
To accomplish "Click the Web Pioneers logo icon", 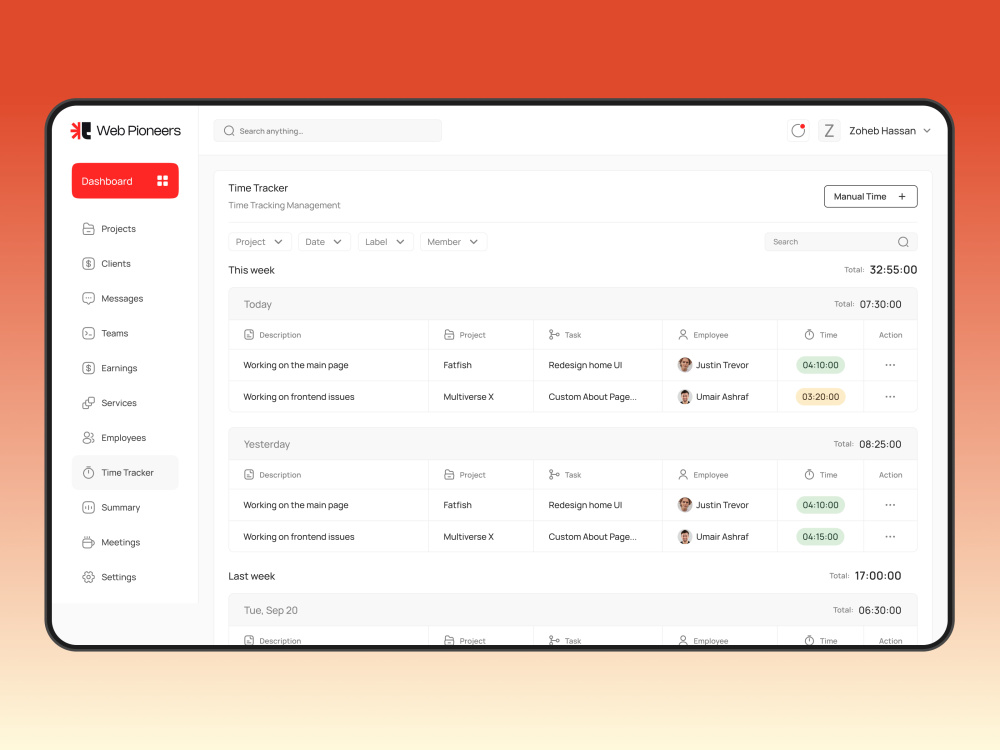I will pos(80,131).
